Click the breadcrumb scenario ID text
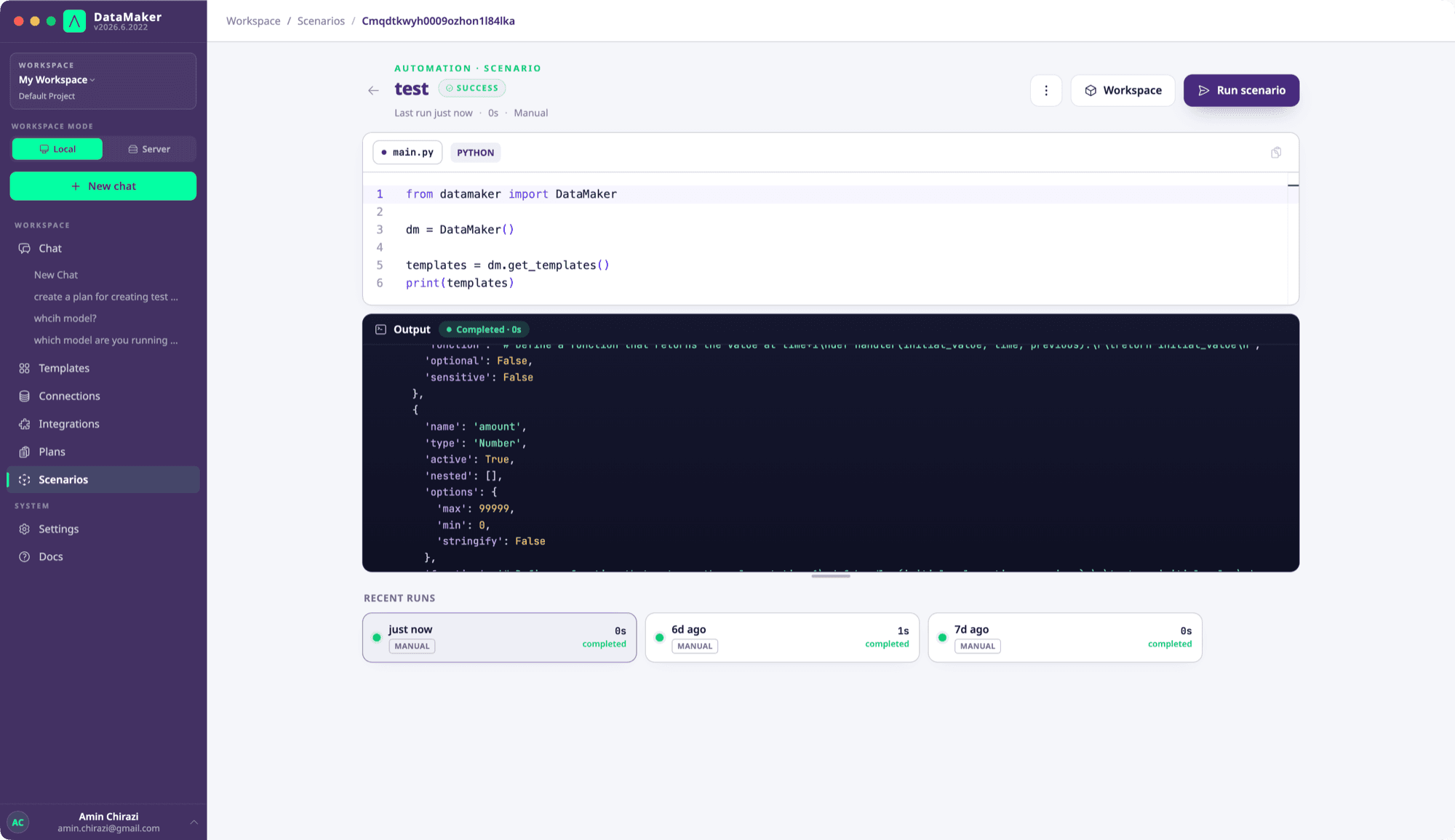The image size is (1455, 840). coord(438,21)
